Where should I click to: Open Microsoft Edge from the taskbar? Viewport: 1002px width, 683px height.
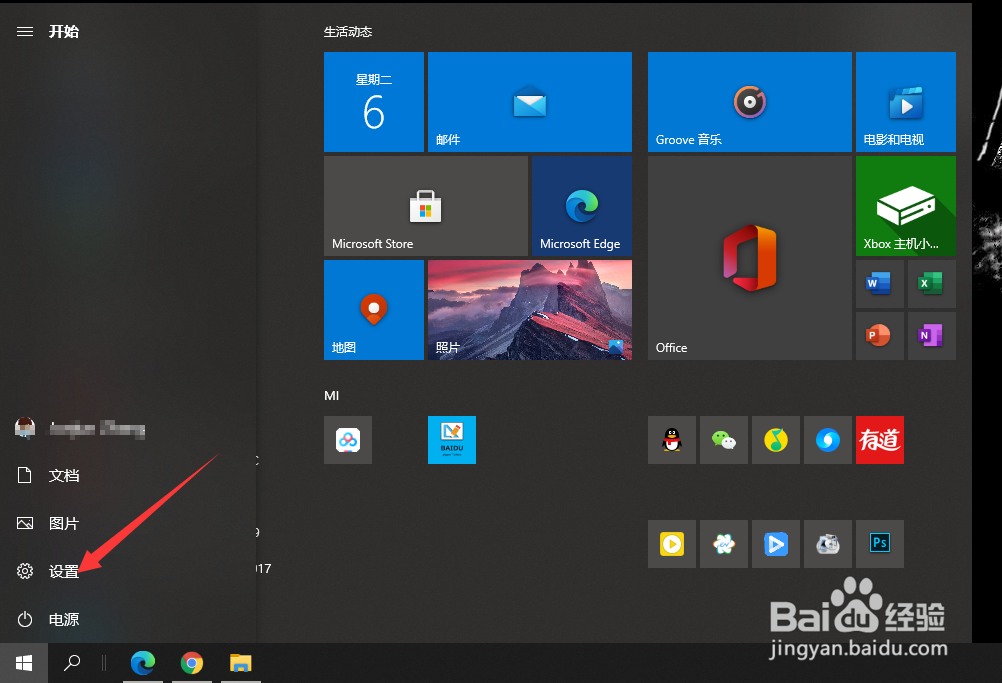coord(143,663)
